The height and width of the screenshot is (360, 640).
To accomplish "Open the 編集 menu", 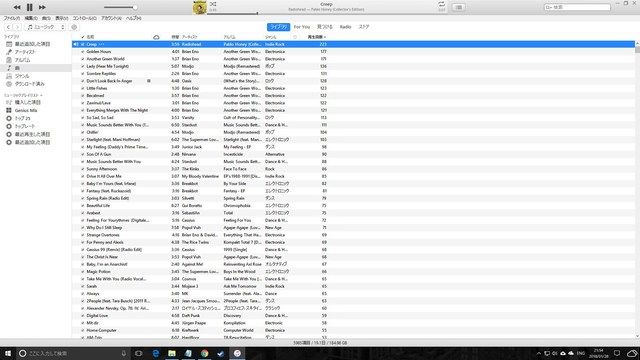I will [x=31, y=18].
